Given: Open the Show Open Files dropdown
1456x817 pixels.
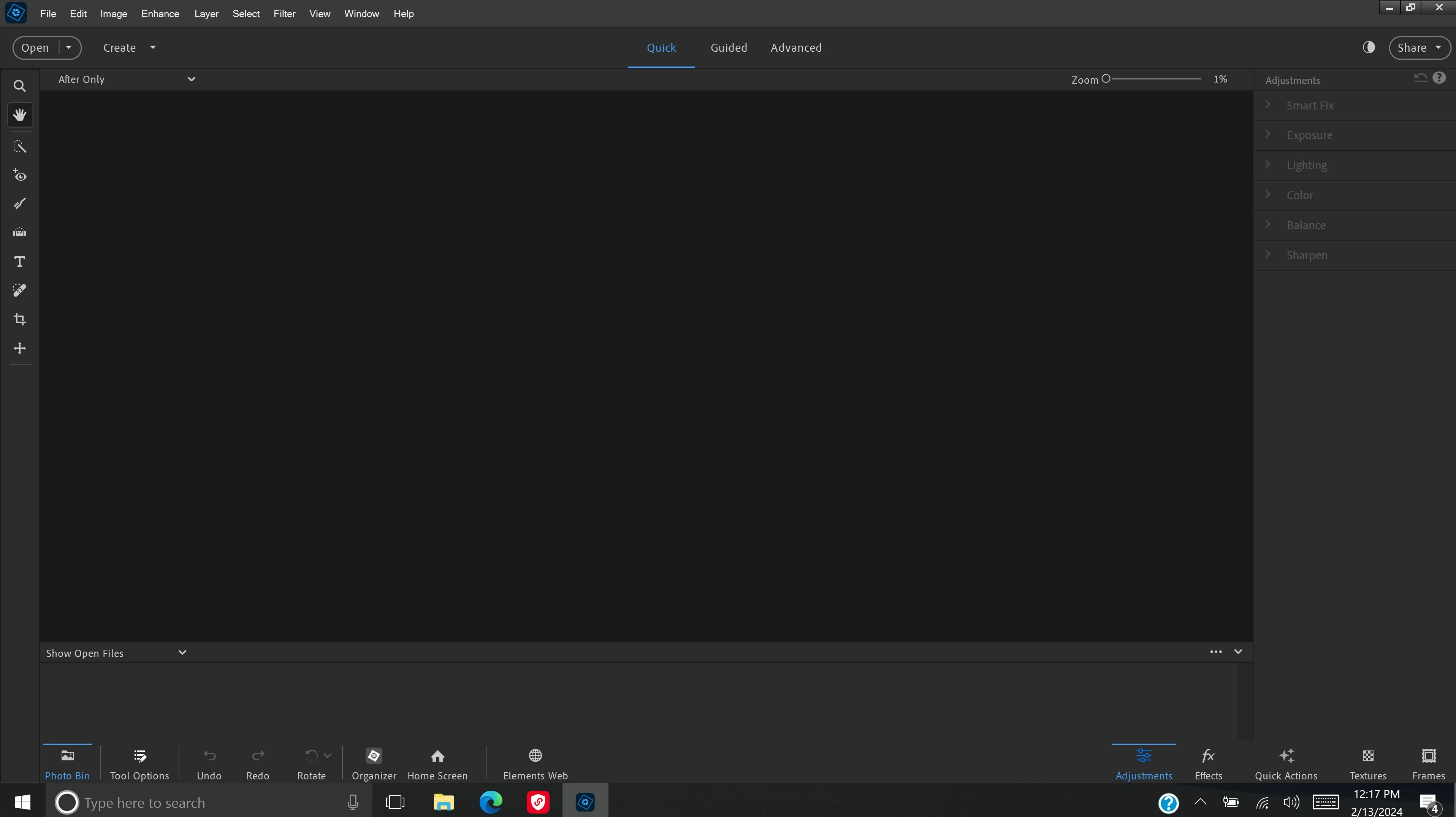Looking at the screenshot, I should 116,653.
